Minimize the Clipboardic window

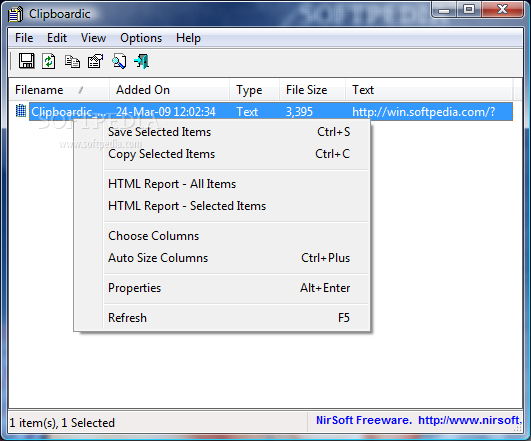coord(444,9)
